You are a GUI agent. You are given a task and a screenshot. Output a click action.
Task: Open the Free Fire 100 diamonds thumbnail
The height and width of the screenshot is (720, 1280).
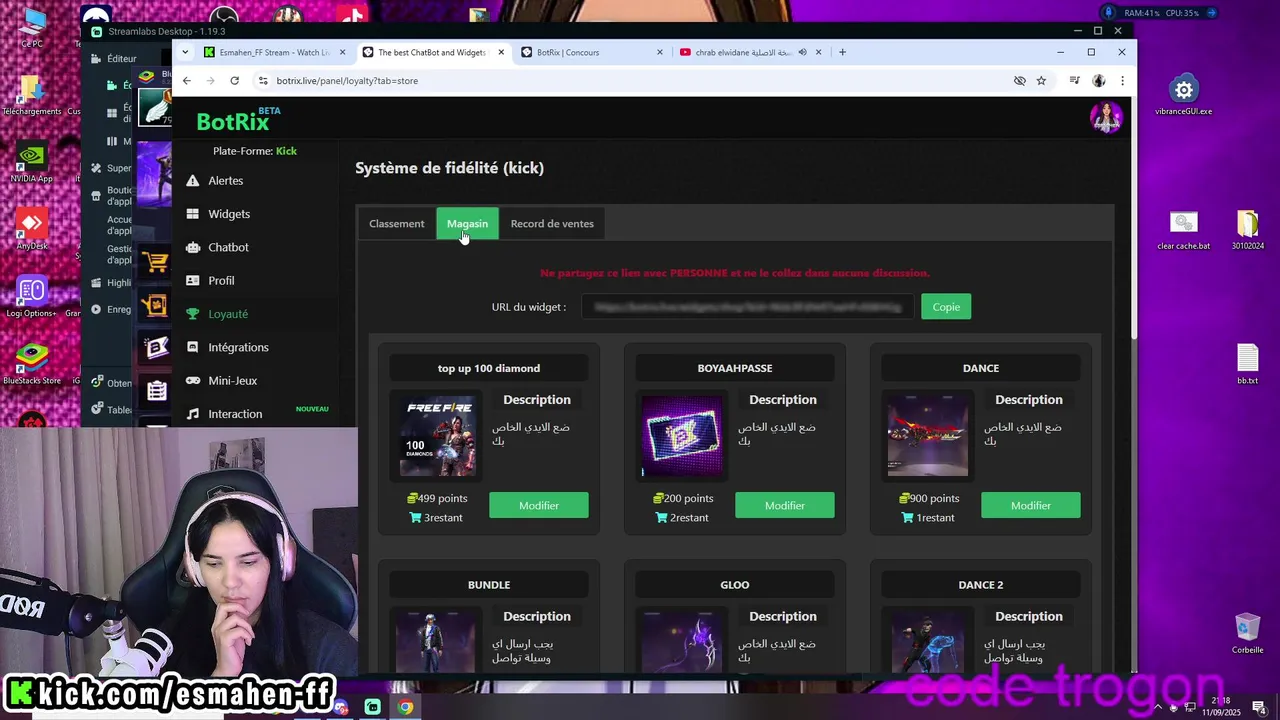click(x=439, y=436)
